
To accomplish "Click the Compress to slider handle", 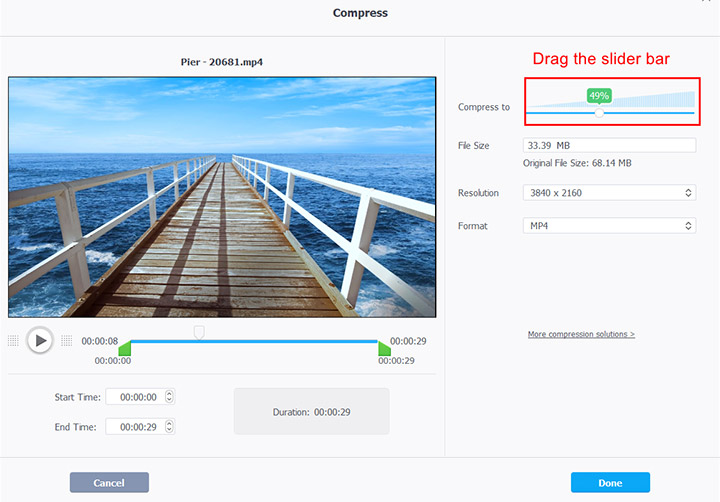I will 599,113.
